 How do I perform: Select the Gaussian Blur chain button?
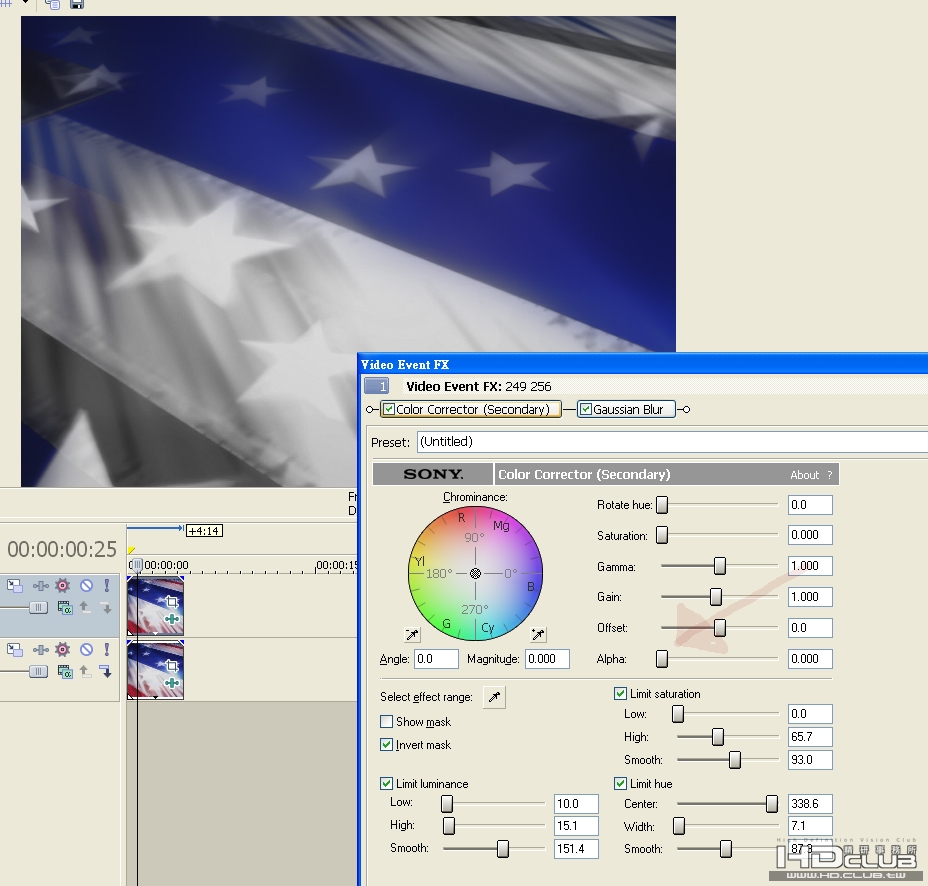pos(626,409)
